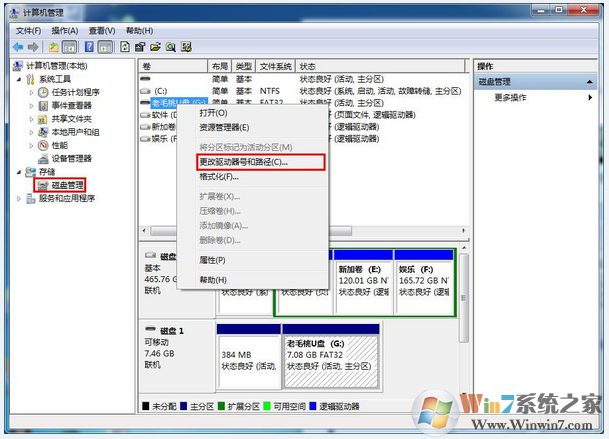609x439 pixels.
Task: Toggle the show/hide console tree button
Action: pyautogui.click(x=70, y=47)
